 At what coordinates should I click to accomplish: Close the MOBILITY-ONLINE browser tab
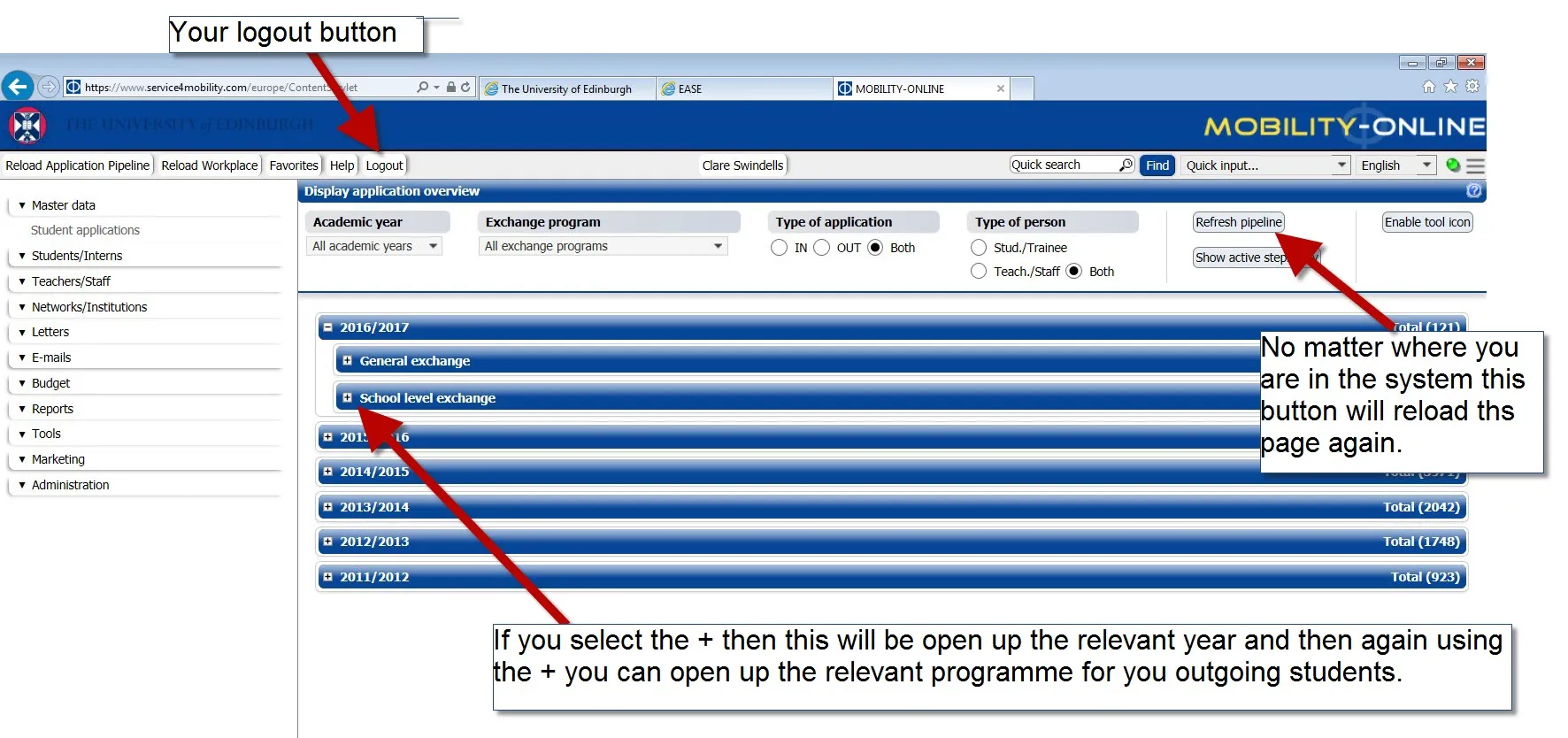pos(1001,88)
